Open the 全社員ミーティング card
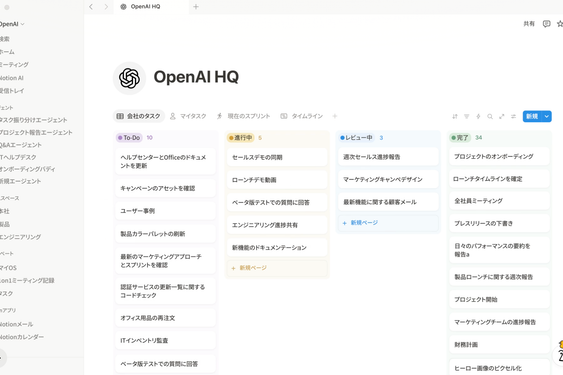 (499, 201)
